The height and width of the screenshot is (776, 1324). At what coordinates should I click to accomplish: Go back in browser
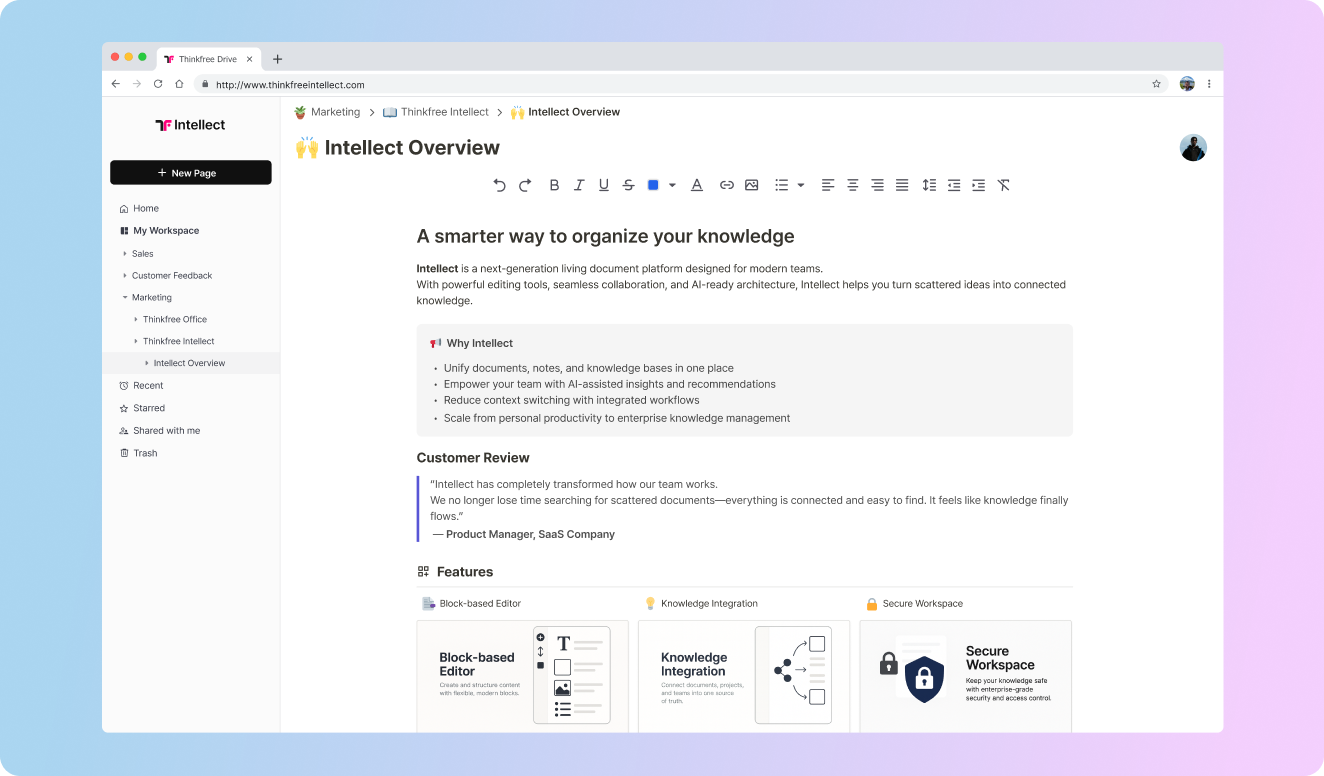pyautogui.click(x=116, y=84)
